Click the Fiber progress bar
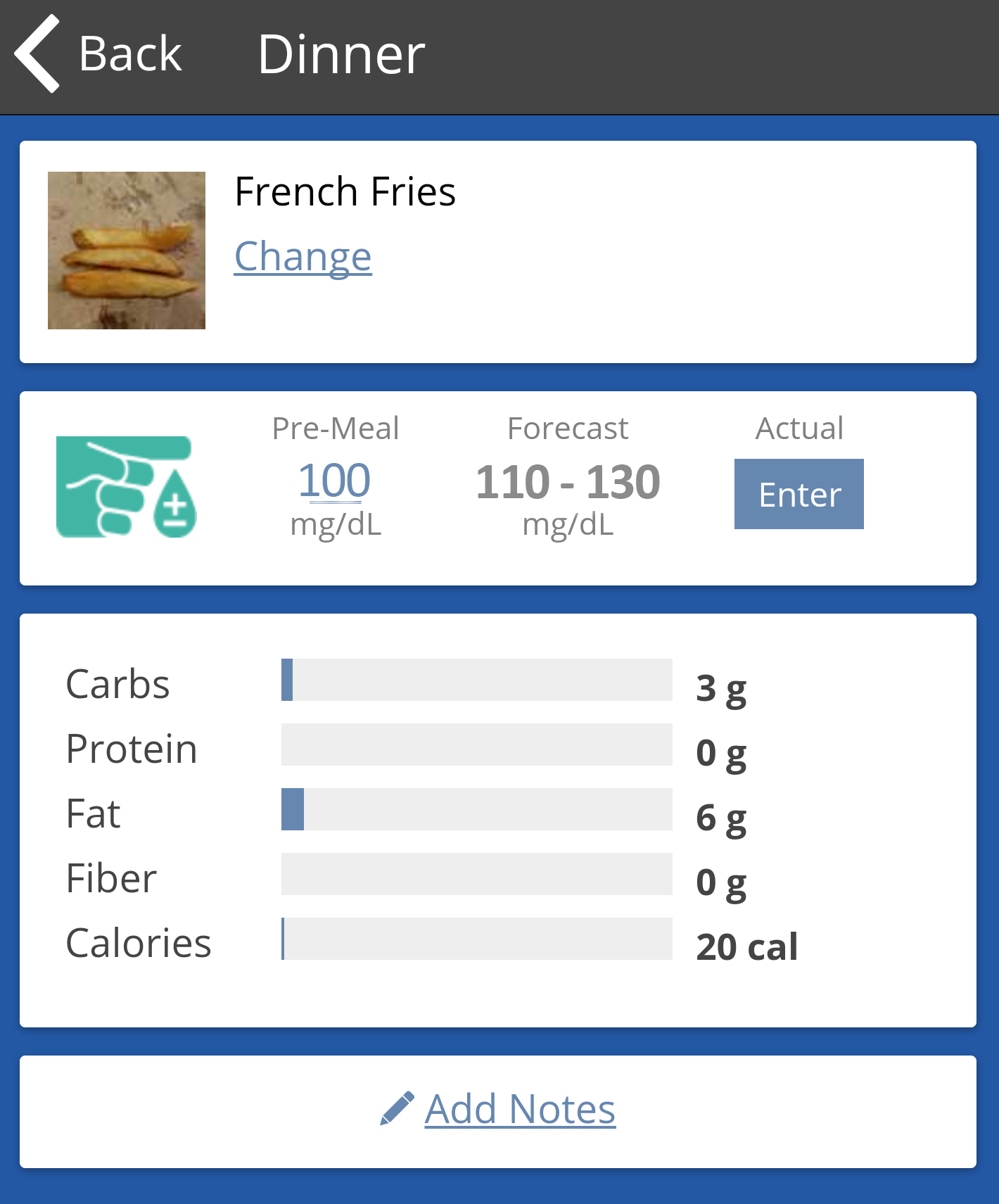The width and height of the screenshot is (999, 1204). 476,874
